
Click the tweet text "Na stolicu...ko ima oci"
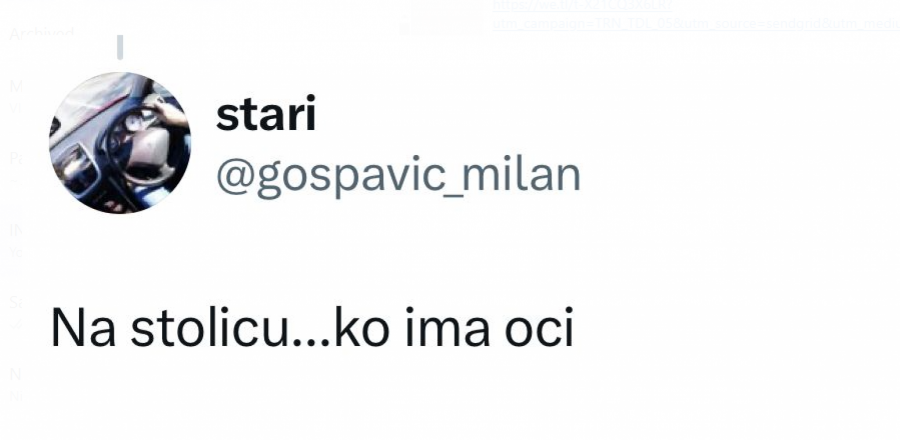click(x=312, y=329)
